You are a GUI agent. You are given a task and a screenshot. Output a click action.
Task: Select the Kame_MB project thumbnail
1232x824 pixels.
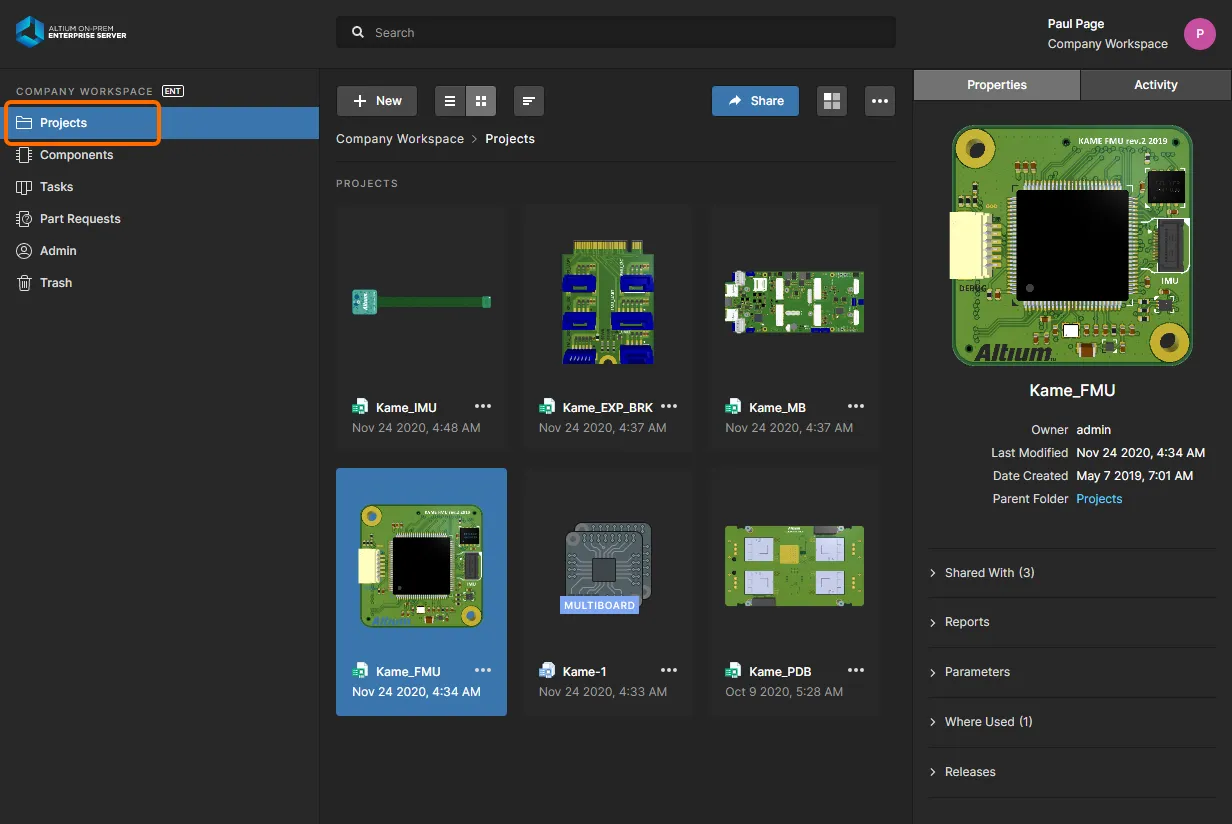point(794,301)
